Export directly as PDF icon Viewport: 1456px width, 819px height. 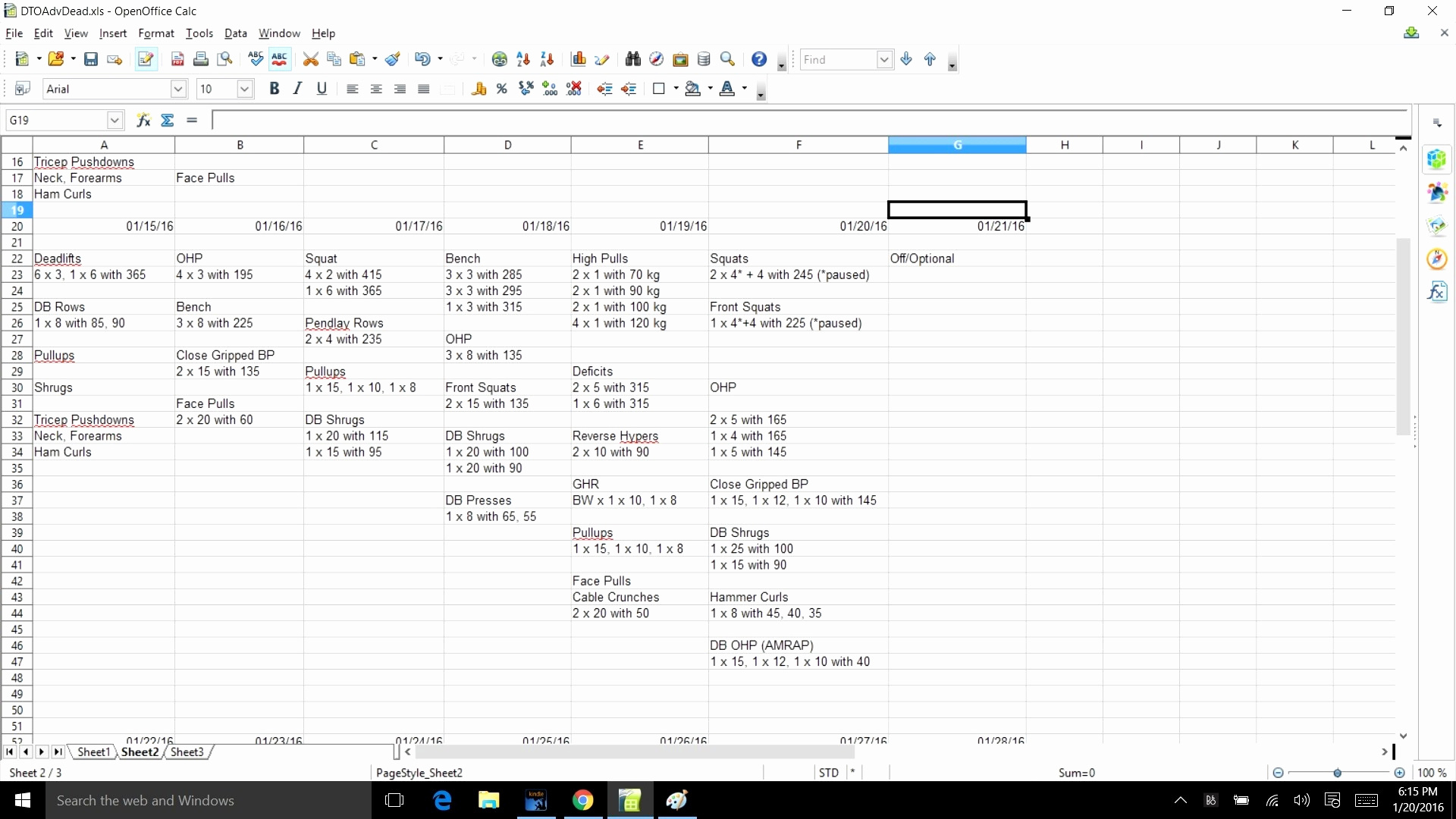[x=177, y=59]
